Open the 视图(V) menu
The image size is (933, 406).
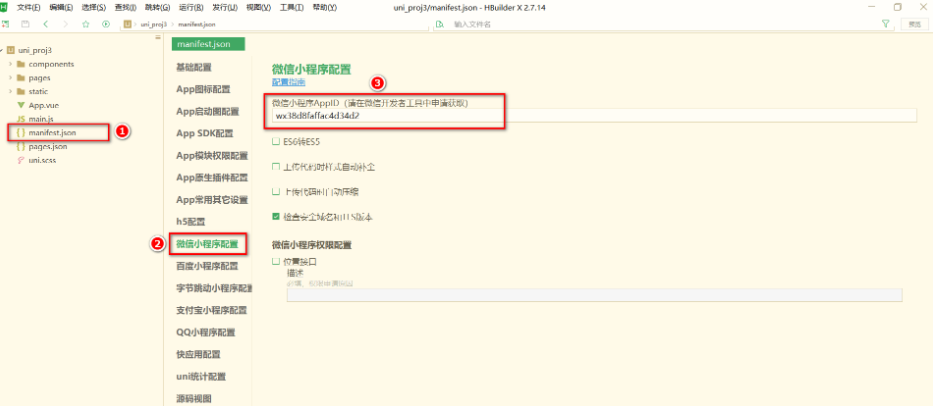(x=258, y=8)
